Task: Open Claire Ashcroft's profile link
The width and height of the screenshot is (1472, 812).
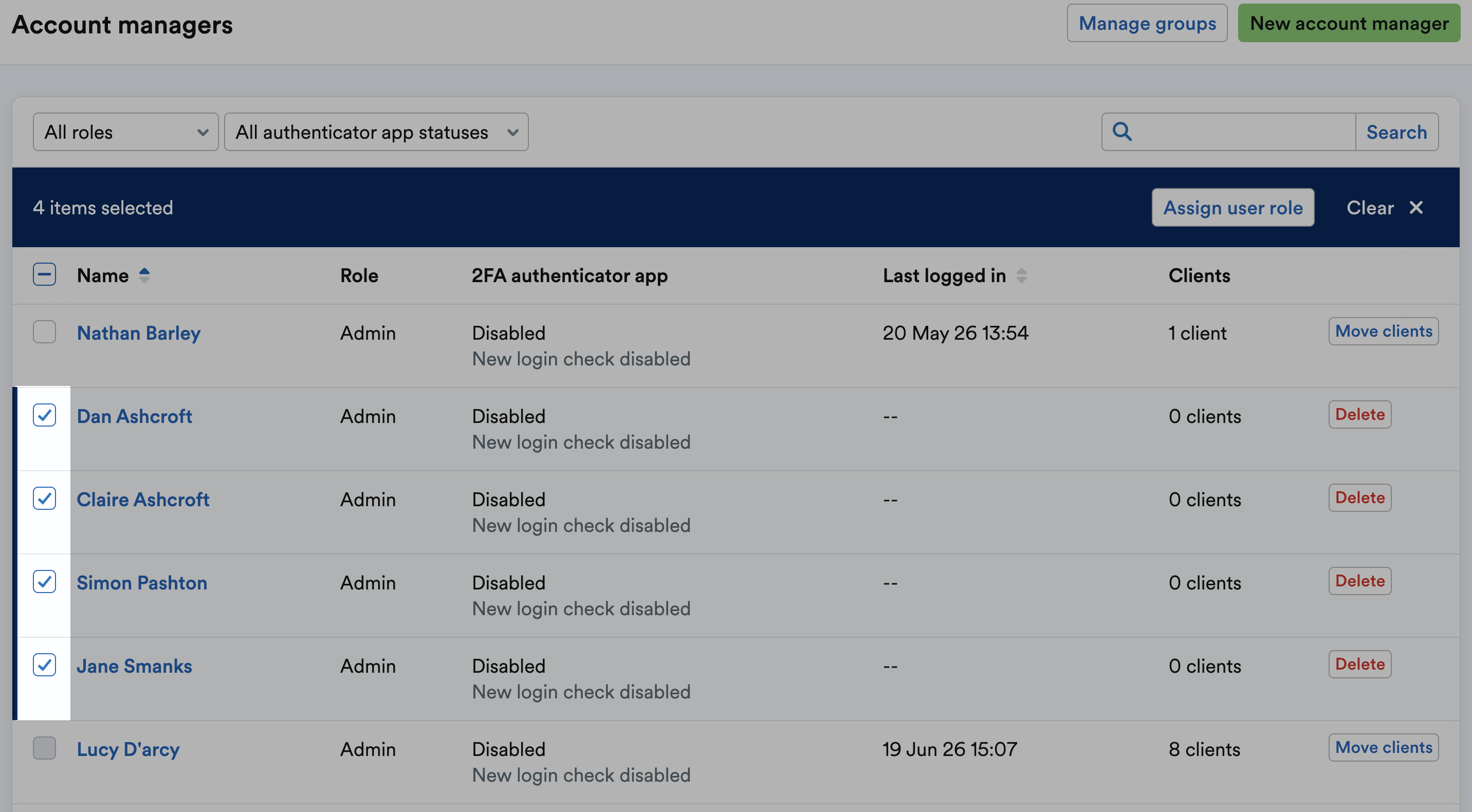Action: 143,500
